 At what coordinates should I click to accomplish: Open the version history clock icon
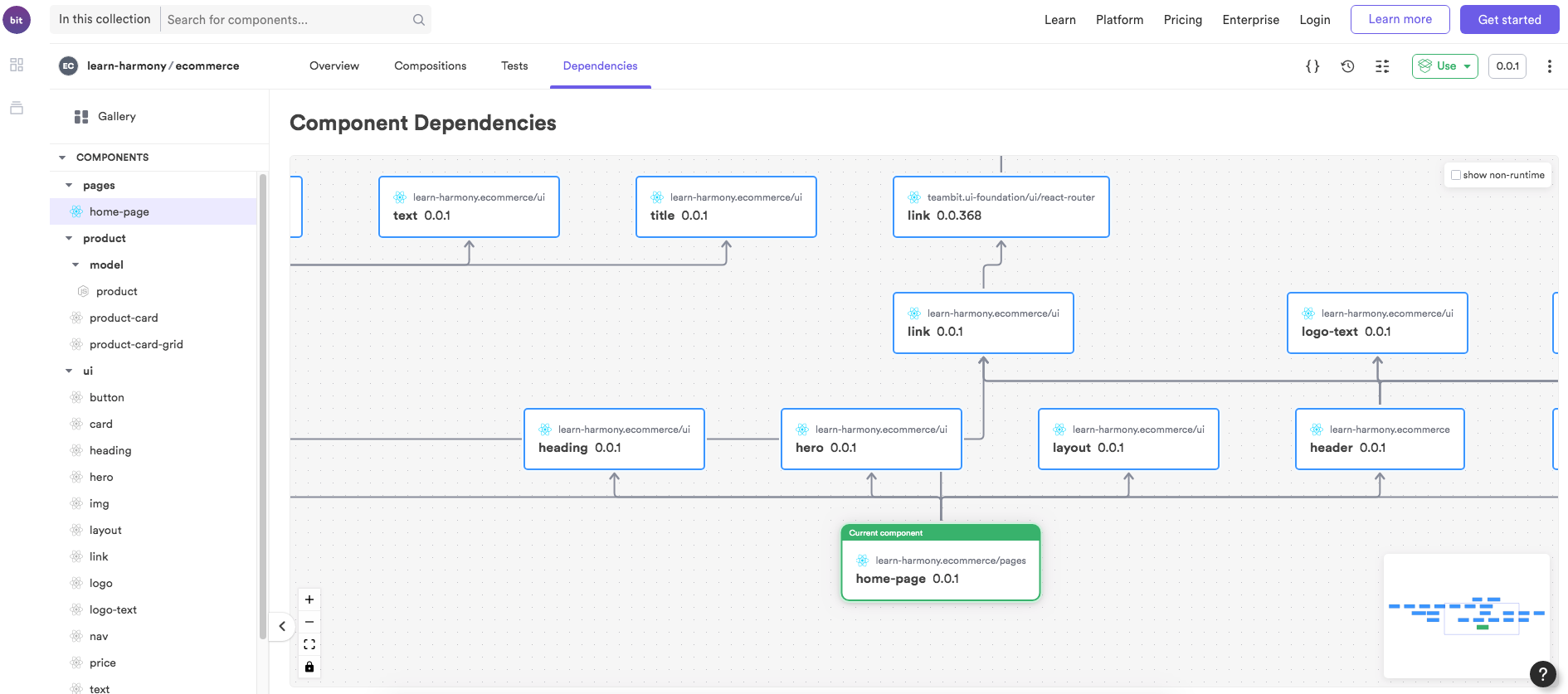coord(1347,66)
